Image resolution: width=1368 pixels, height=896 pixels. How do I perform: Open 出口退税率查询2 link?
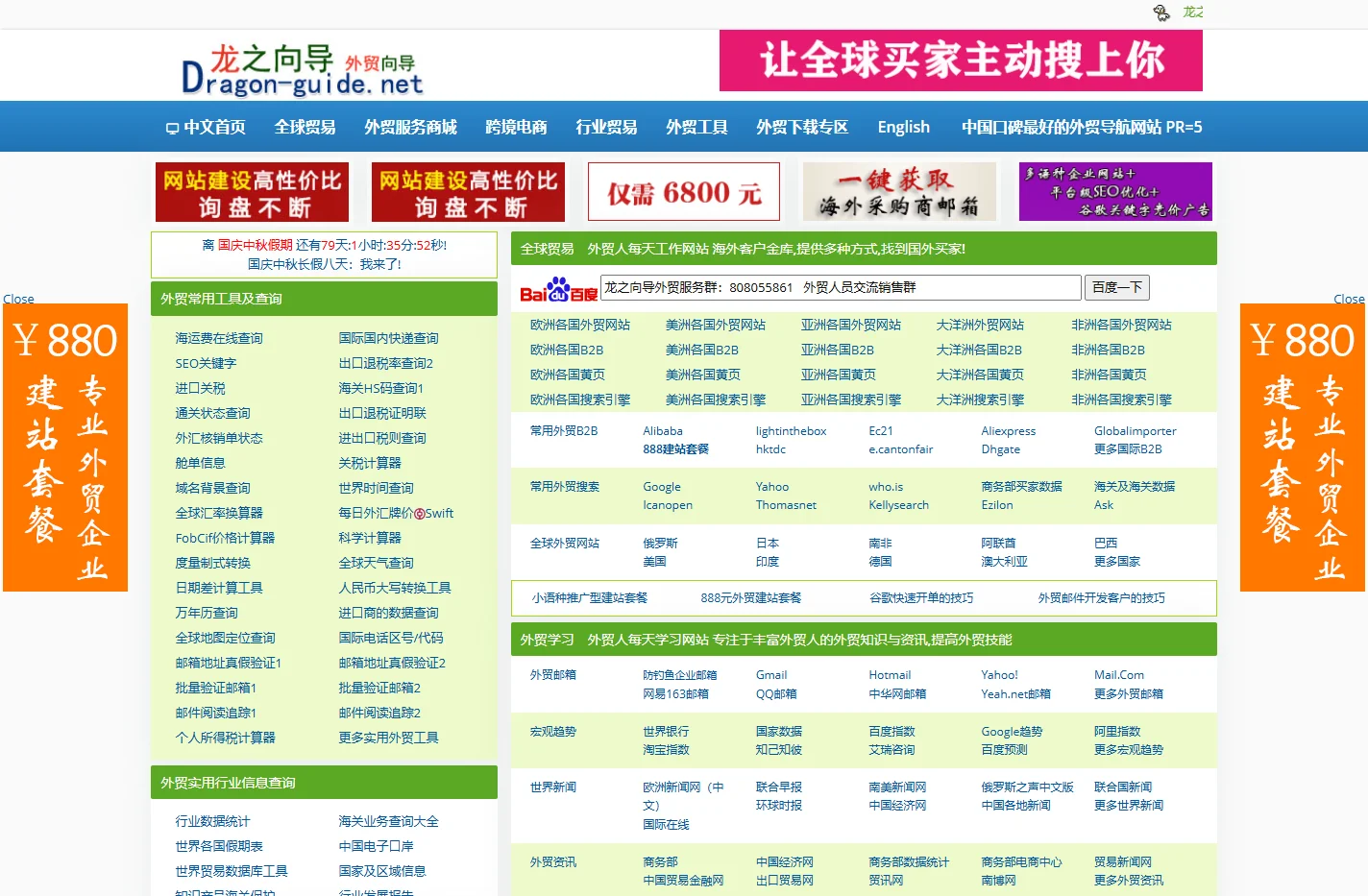tap(385, 363)
